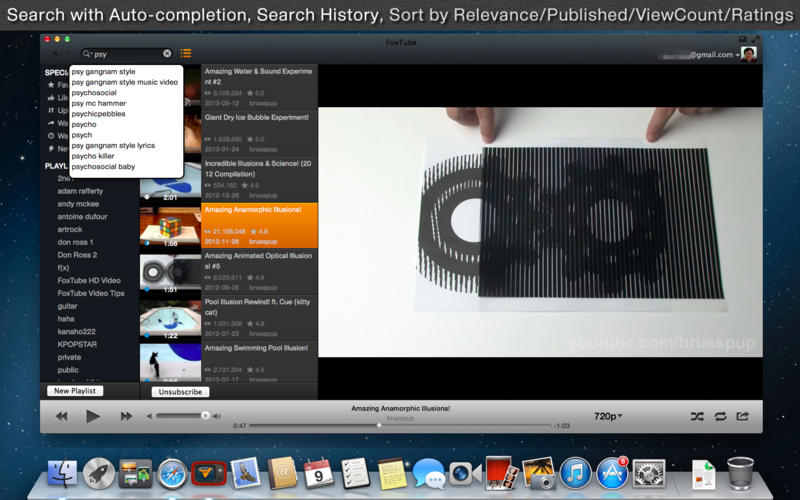Skip to previous track with rewind button
800x500 pixels.
(x=62, y=416)
